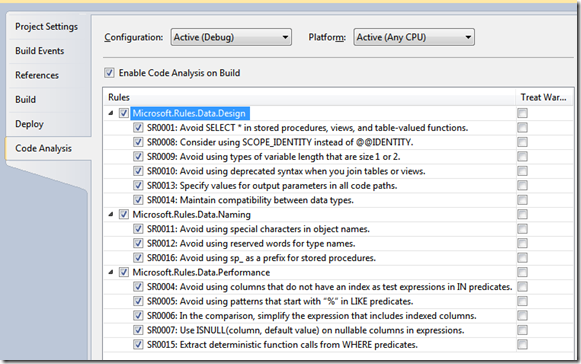581x364 pixels.
Task: Collapse the Microsoft.Rules.Data.Performance group
Action: pyautogui.click(x=110, y=272)
